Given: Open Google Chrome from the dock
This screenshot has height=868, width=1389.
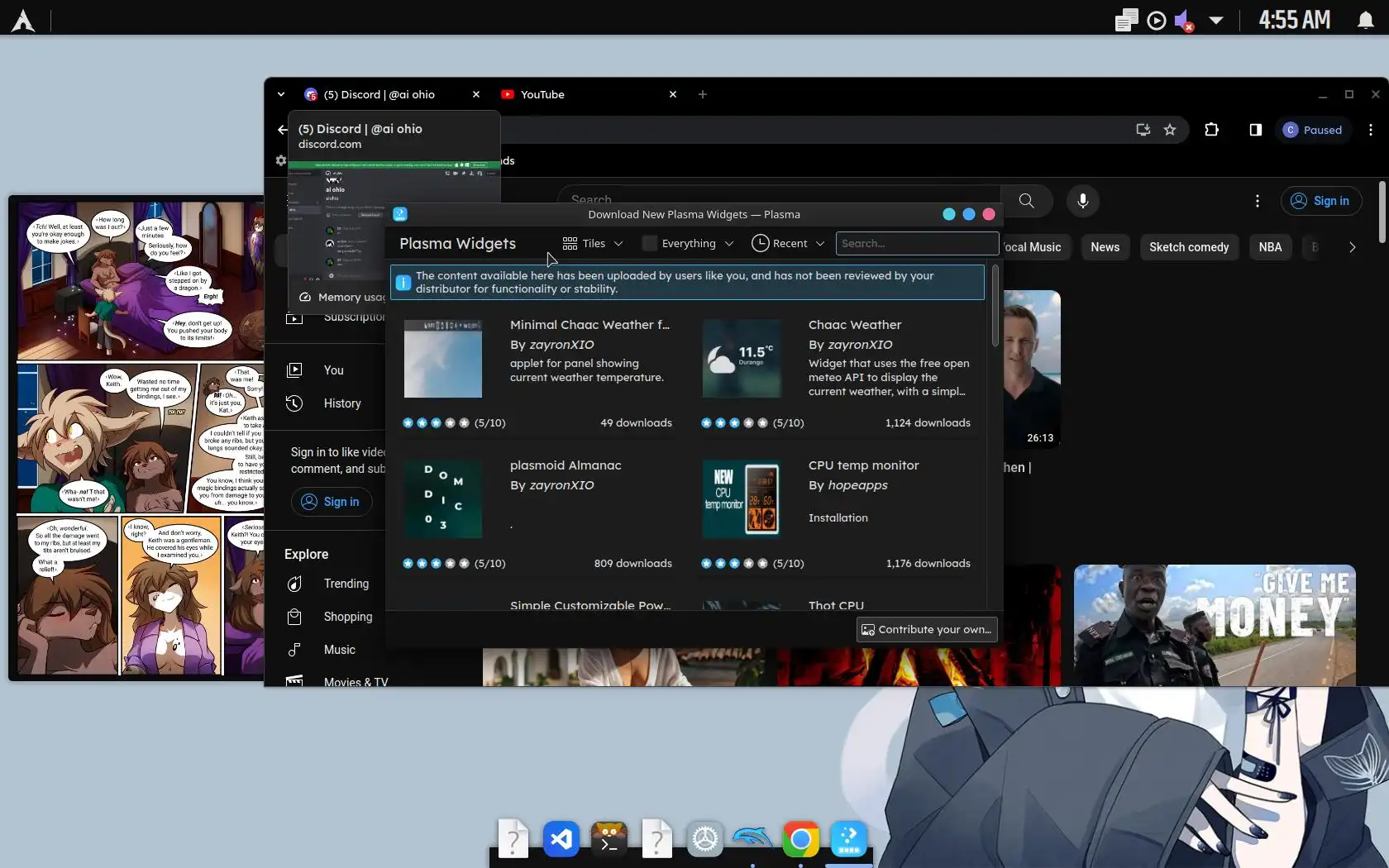Looking at the screenshot, I should 800,840.
